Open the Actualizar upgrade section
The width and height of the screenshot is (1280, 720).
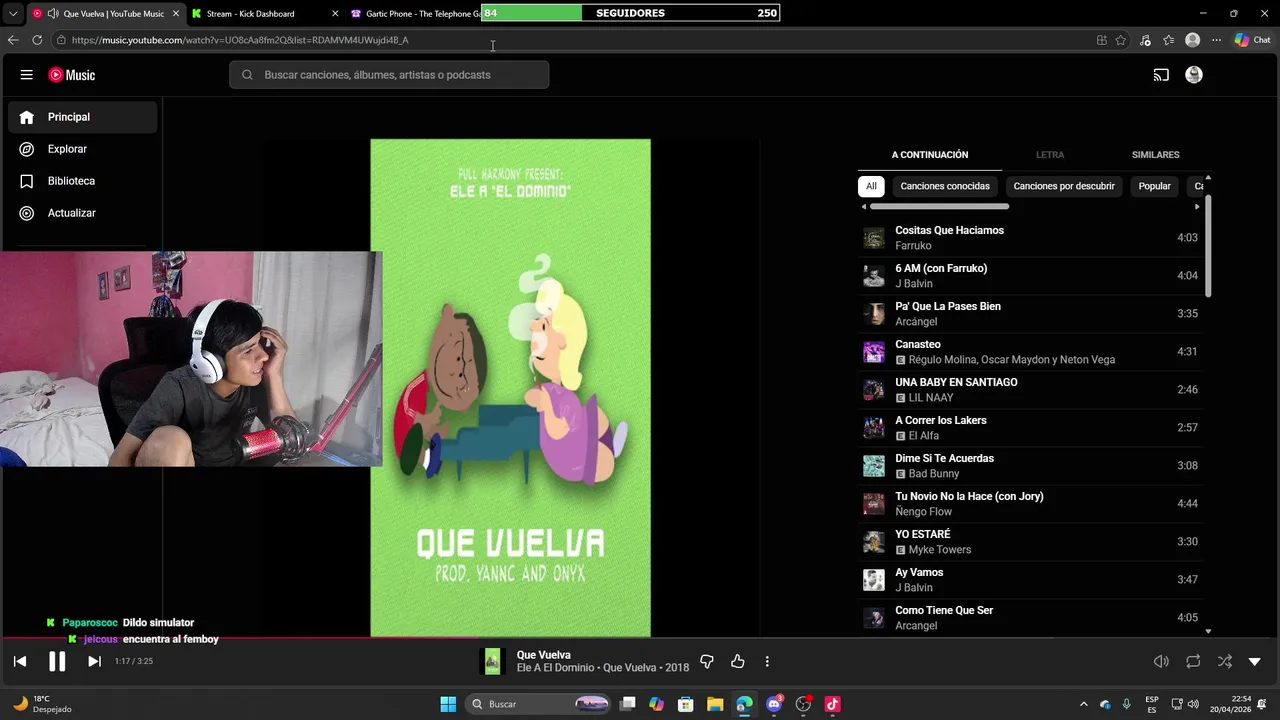[x=83, y=213]
